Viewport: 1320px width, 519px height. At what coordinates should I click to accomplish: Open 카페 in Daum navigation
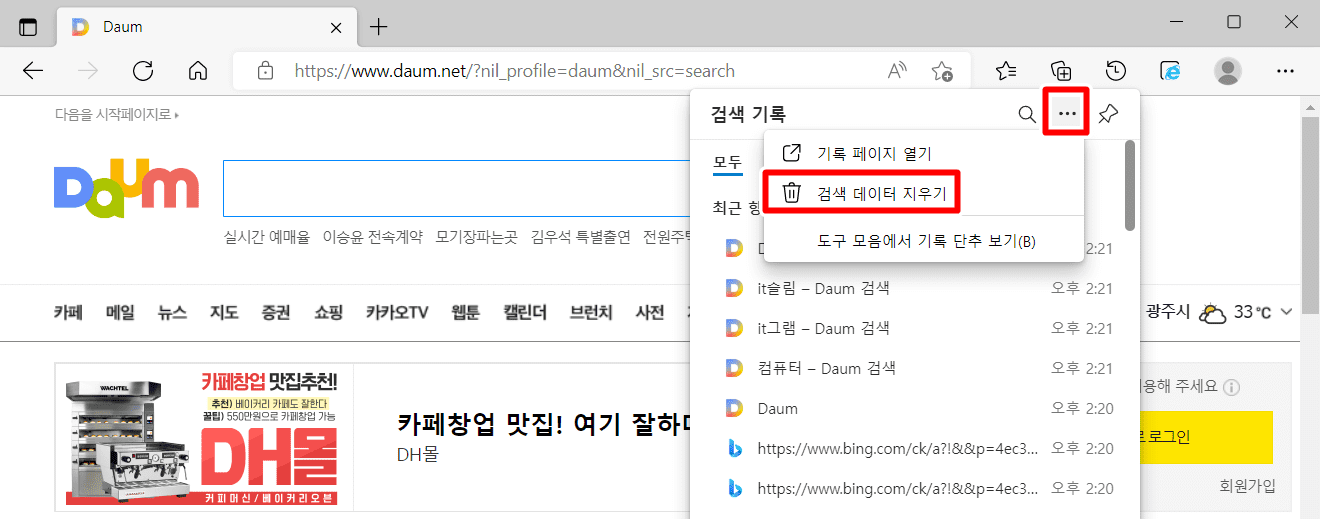coord(68,313)
